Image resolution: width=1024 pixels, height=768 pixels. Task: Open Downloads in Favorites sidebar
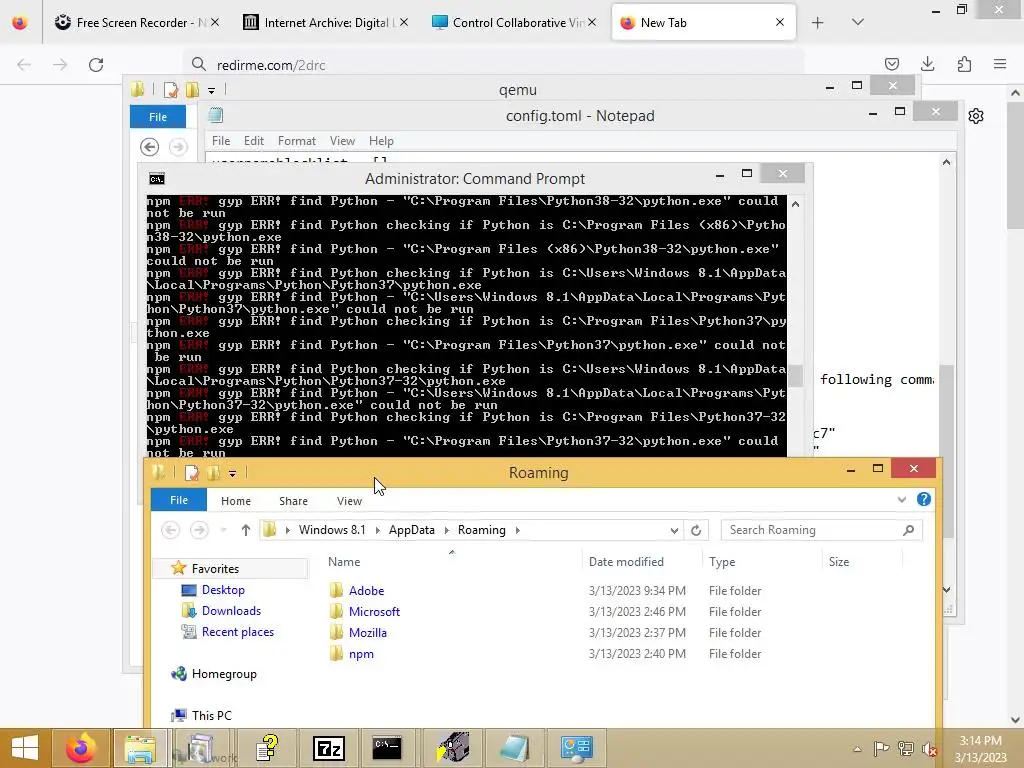tap(231, 611)
